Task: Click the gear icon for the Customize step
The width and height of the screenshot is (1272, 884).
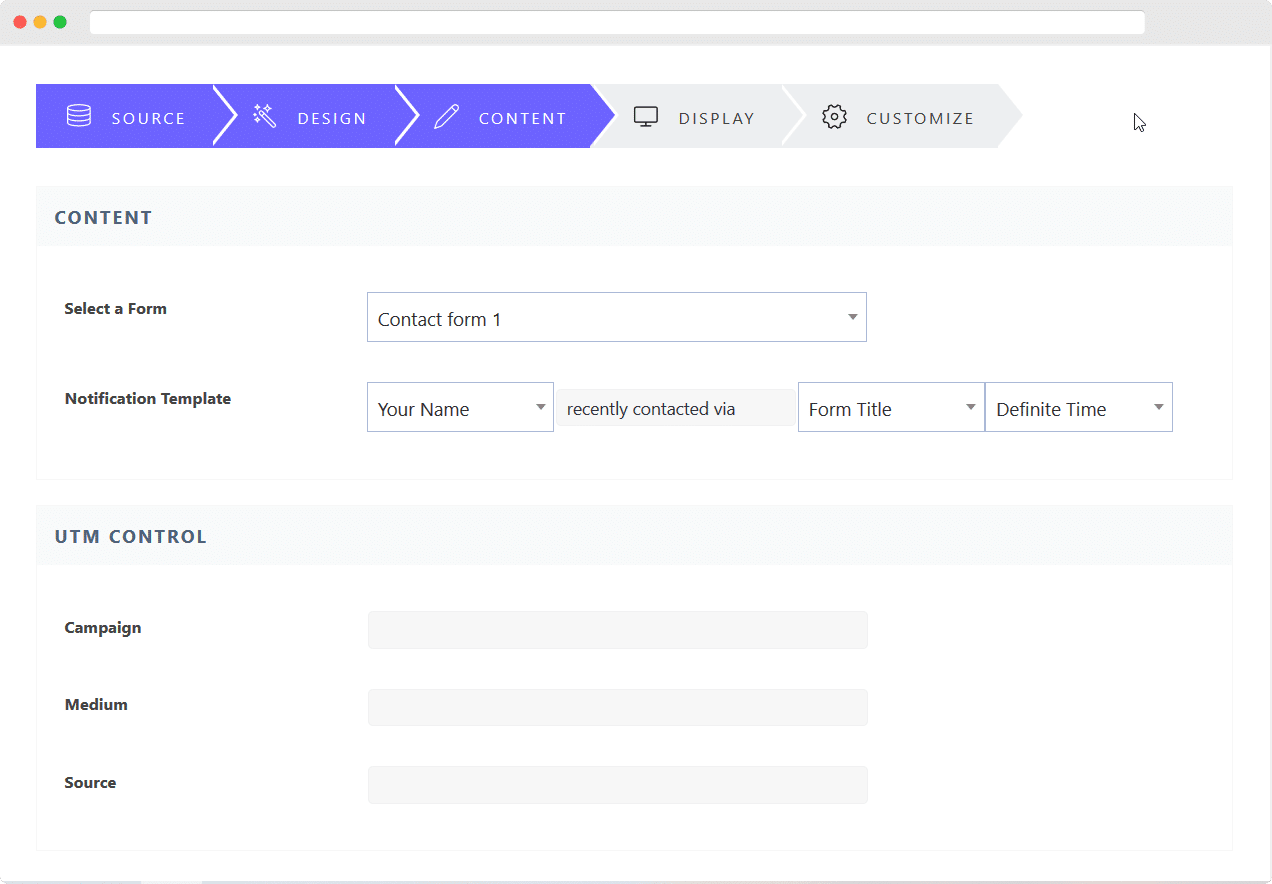Action: pyautogui.click(x=834, y=117)
